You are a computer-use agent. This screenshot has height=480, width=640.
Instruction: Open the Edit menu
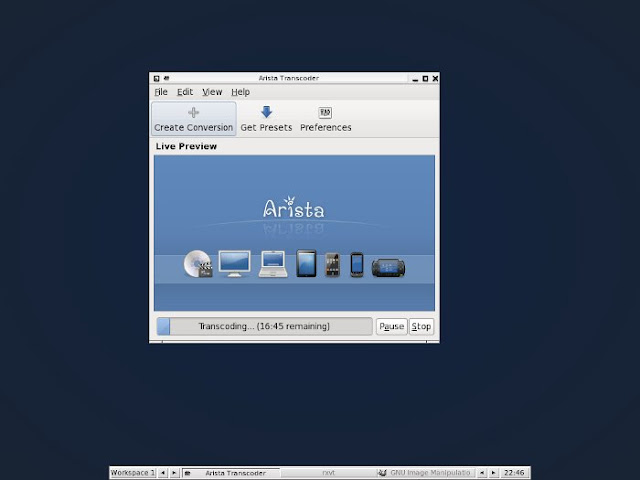click(184, 92)
